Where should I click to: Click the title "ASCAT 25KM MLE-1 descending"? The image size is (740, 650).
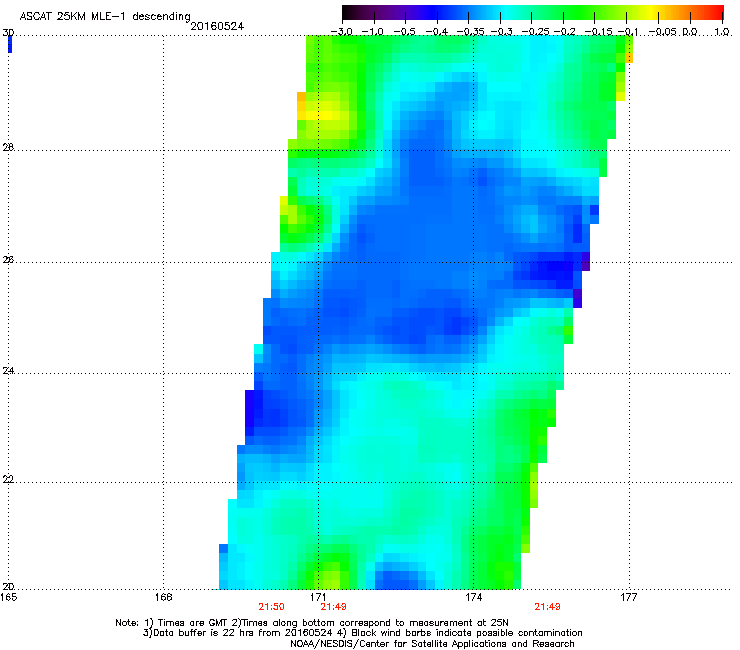point(105,16)
